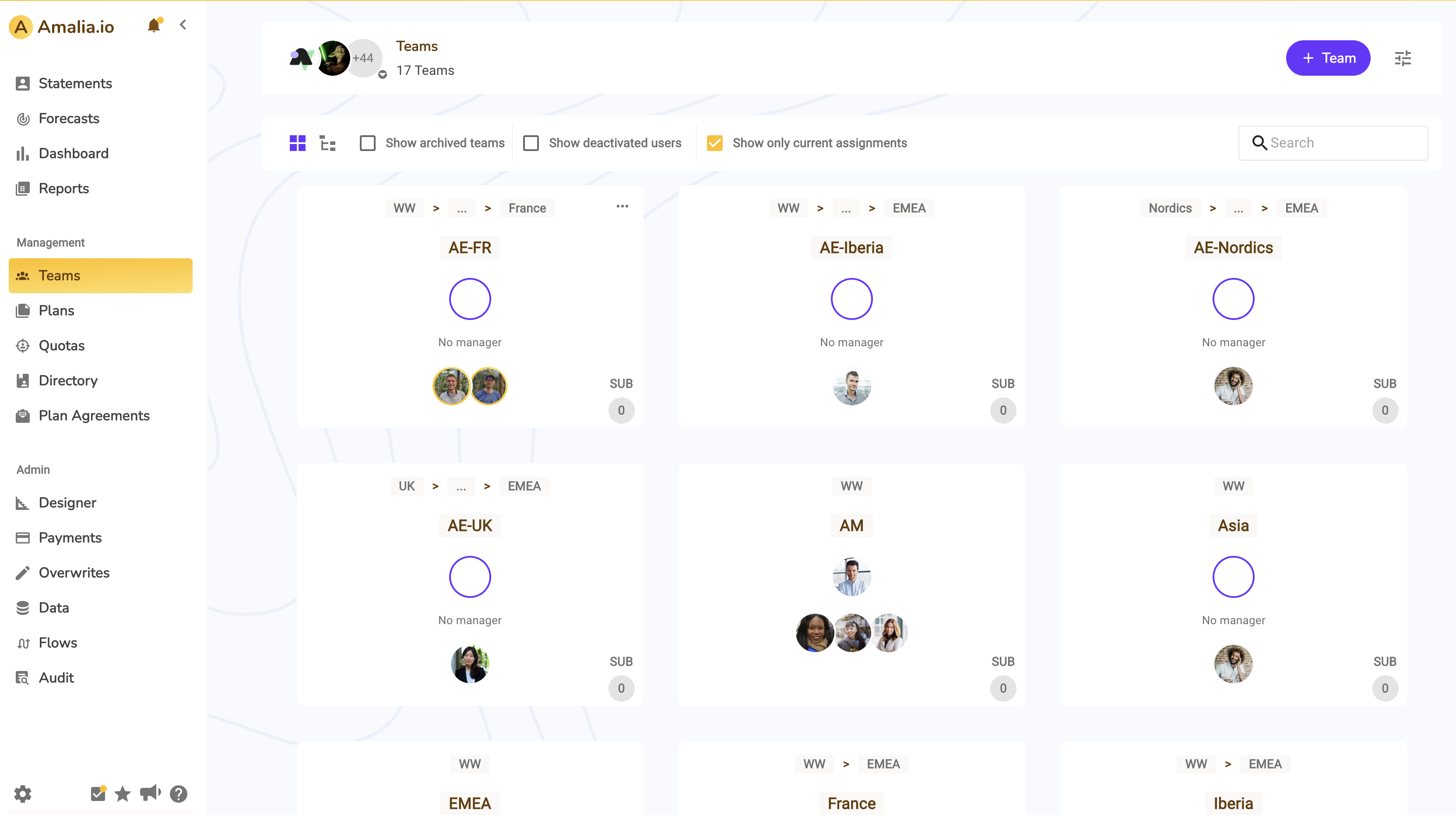The height and width of the screenshot is (815, 1456).
Task: Click the France breadcrumb on AE-FR card
Action: click(528, 208)
